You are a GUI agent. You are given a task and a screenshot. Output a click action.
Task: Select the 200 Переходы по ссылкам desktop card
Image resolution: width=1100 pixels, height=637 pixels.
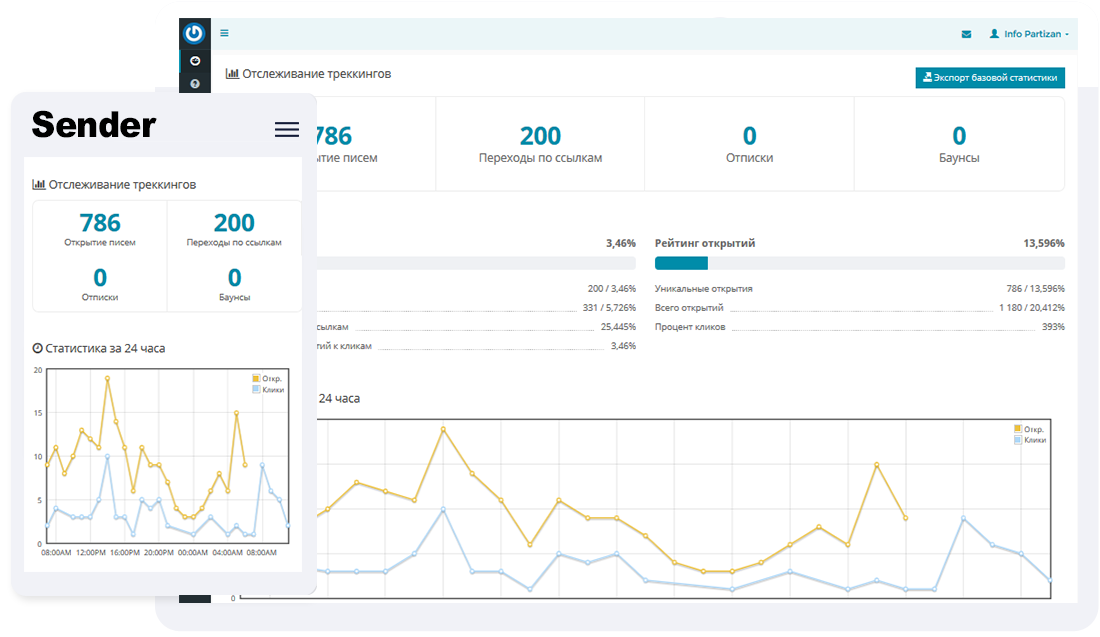tap(540, 144)
